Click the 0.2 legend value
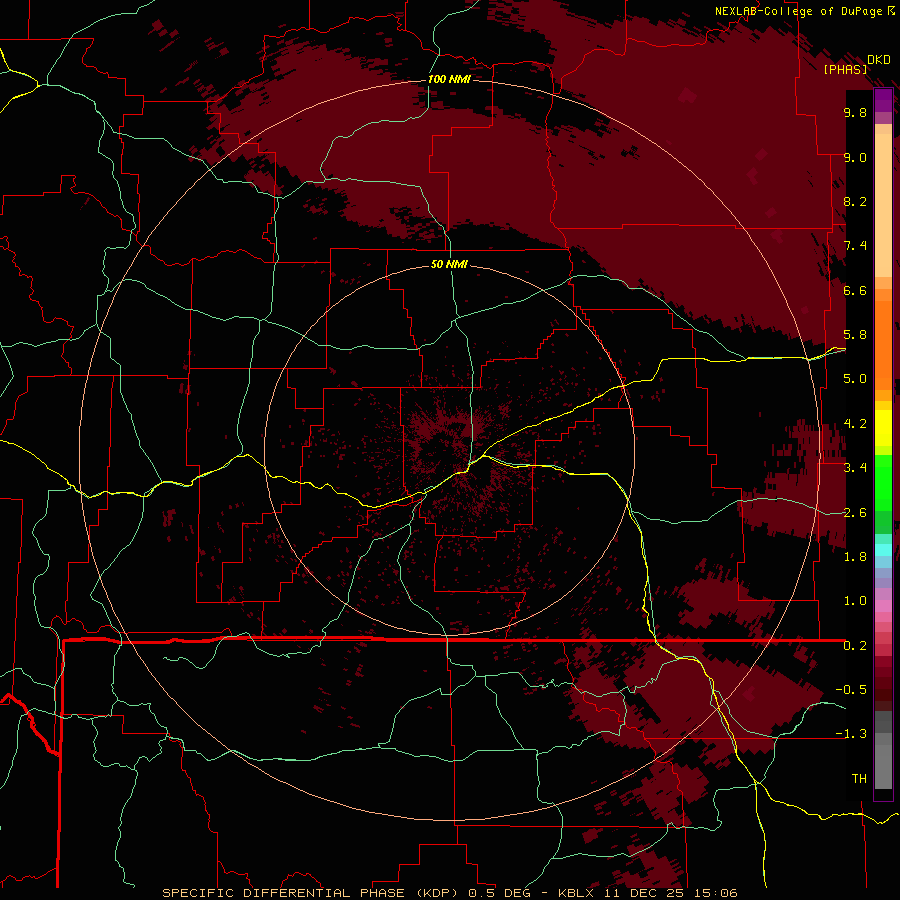The width and height of the screenshot is (900, 900). [855, 646]
